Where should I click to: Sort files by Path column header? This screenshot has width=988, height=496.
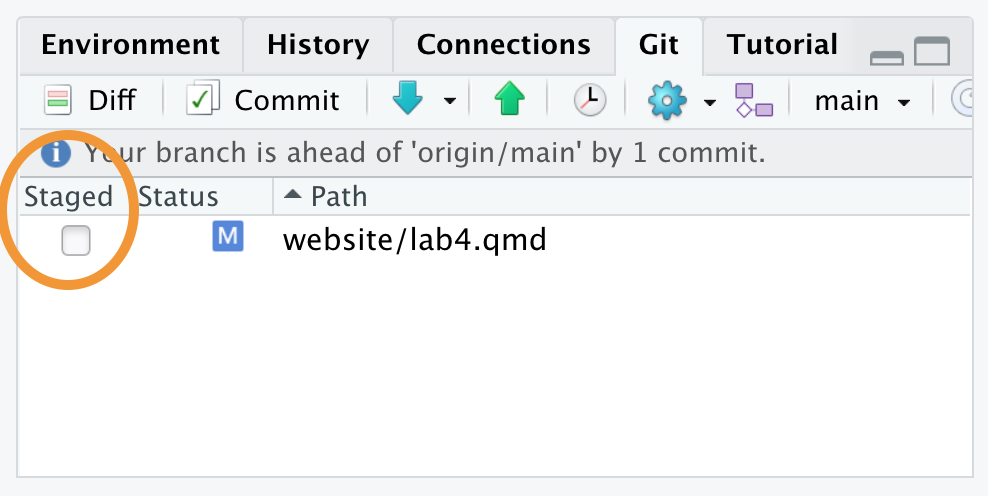pos(621,197)
